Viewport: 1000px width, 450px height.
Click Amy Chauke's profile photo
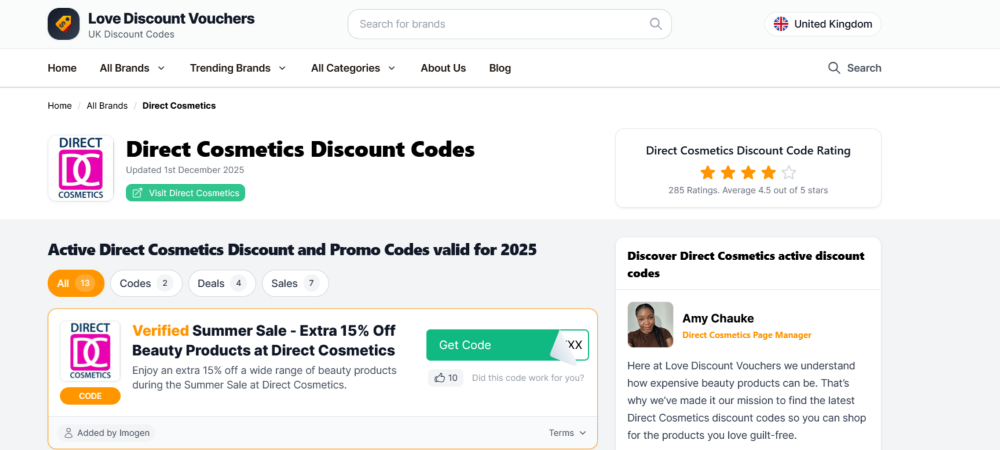click(650, 325)
